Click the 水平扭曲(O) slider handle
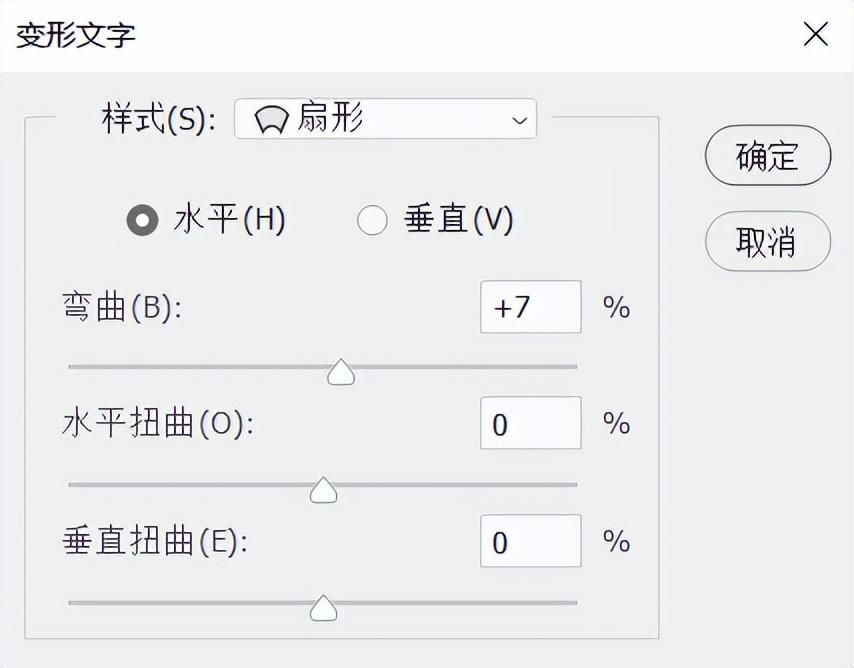Viewport: 854px width, 668px height. (323, 490)
